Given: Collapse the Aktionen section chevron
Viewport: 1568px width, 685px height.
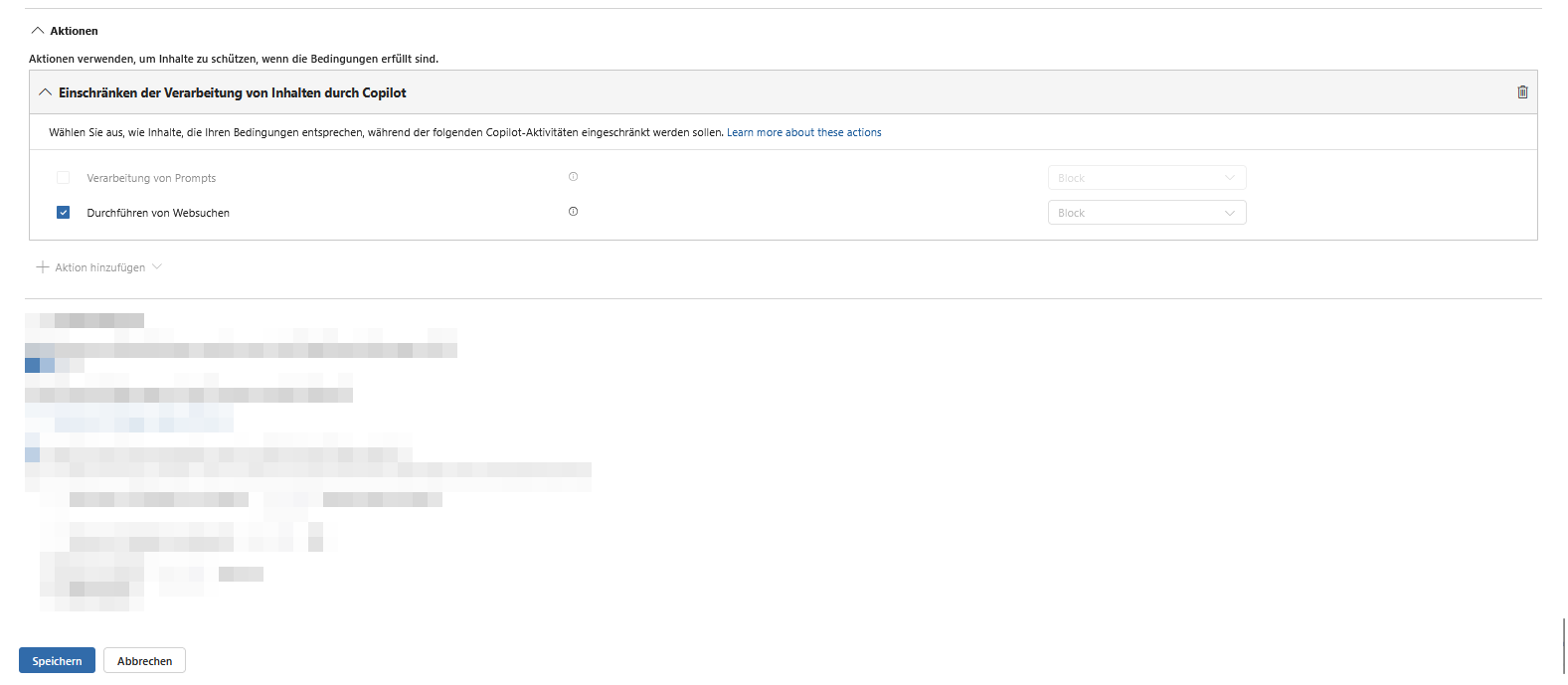Looking at the screenshot, I should 38,31.
